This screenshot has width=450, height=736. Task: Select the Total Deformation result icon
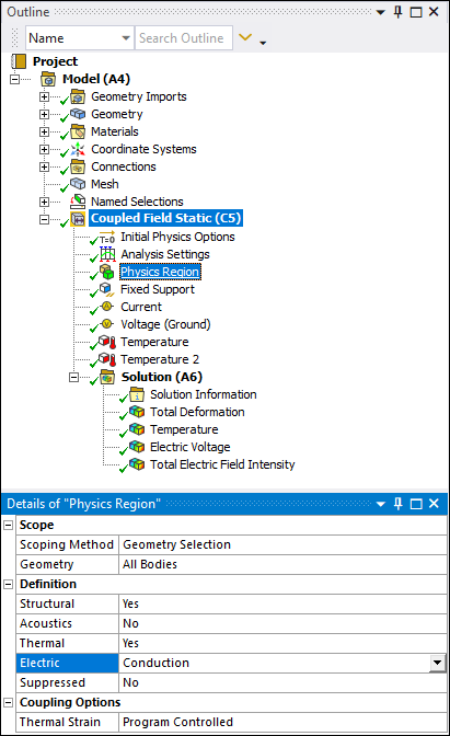(x=137, y=412)
